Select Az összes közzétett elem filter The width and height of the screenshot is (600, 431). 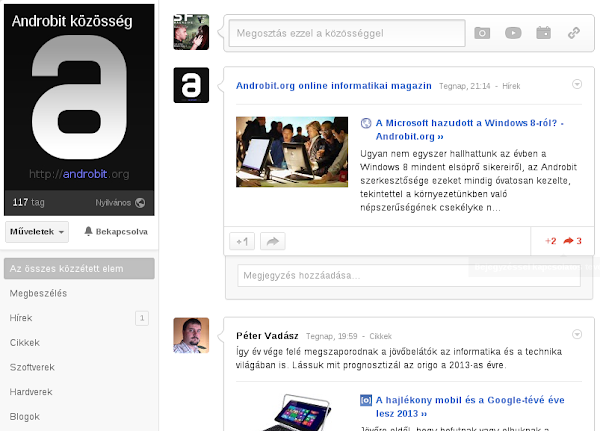pyautogui.click(x=79, y=269)
